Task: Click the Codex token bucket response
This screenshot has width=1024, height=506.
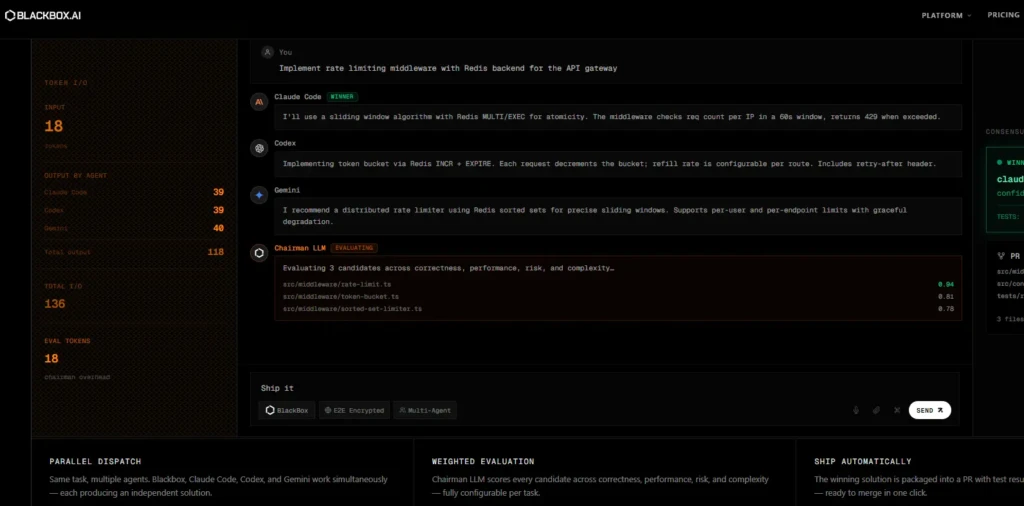Action: click(618, 164)
